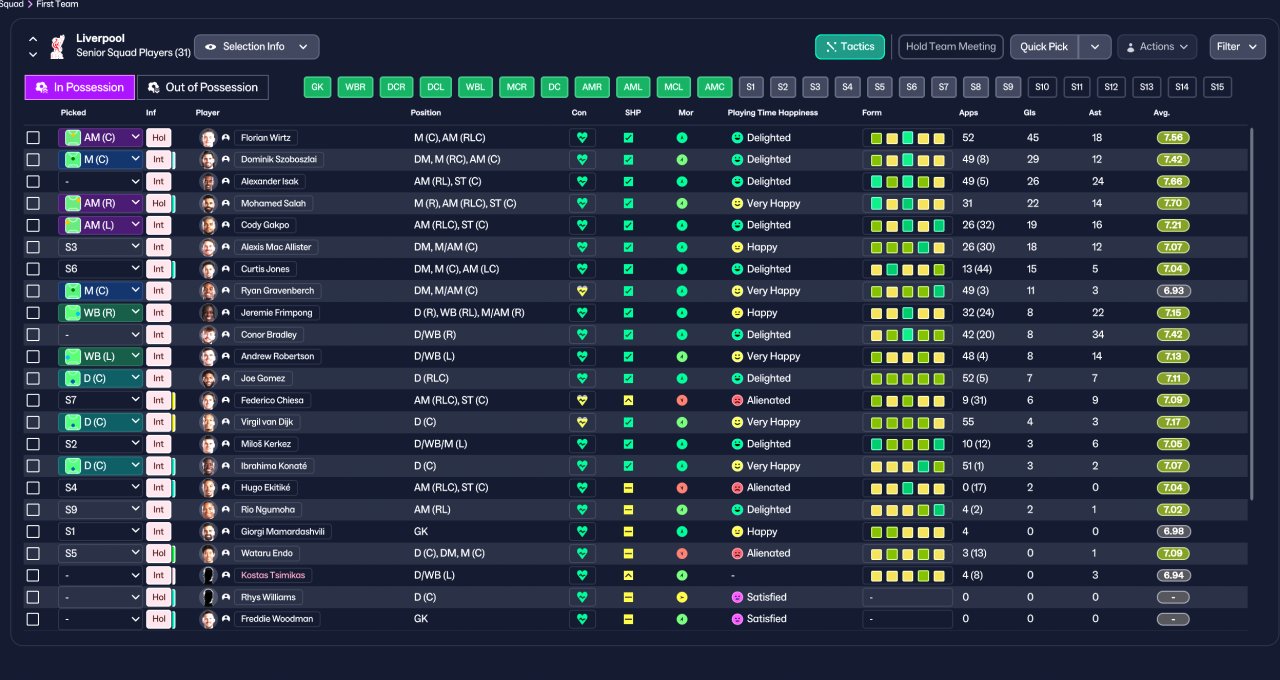This screenshot has height=680, width=1280.
Task: Expand the Filter dropdown
Action: 1238,47
